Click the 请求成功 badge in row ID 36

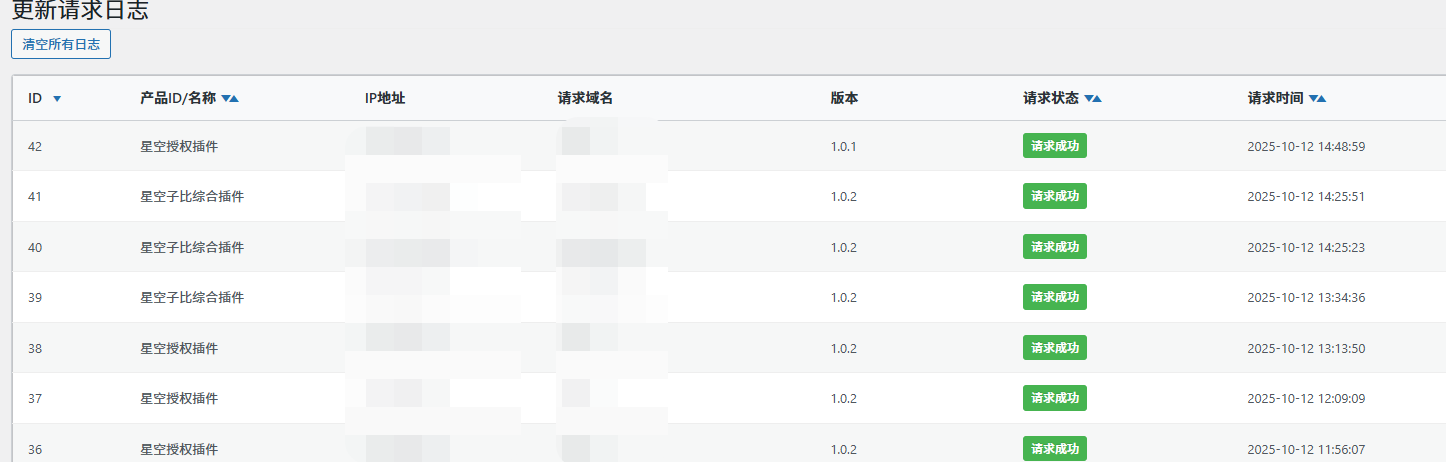pos(1054,448)
